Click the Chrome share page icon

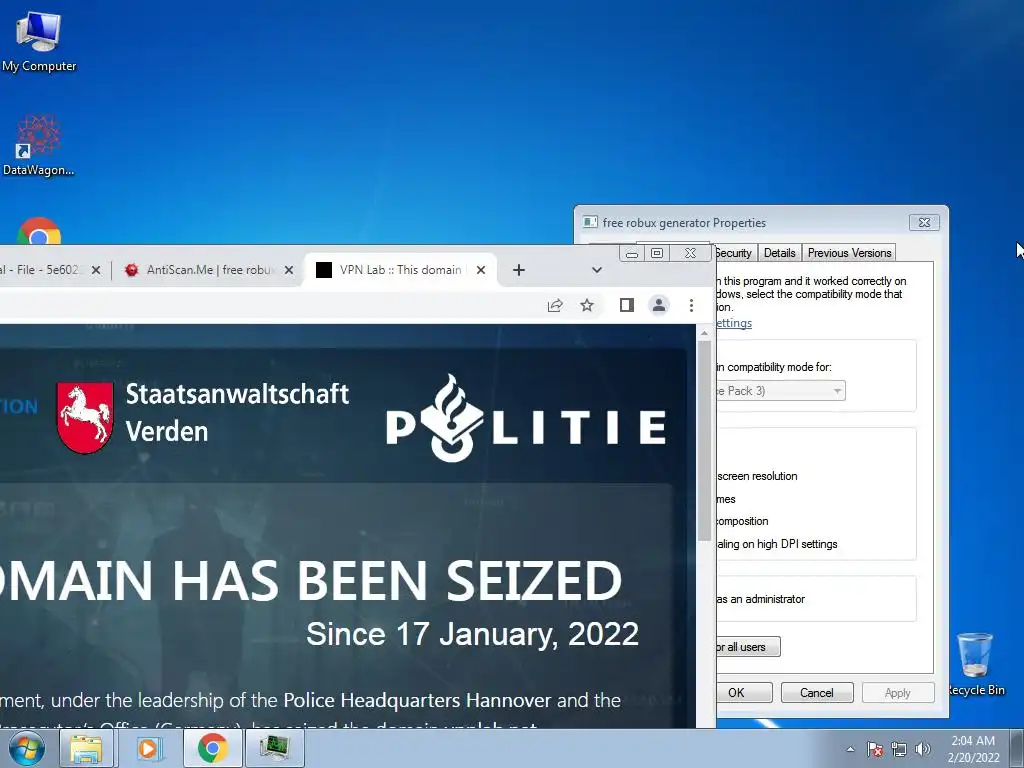(554, 305)
